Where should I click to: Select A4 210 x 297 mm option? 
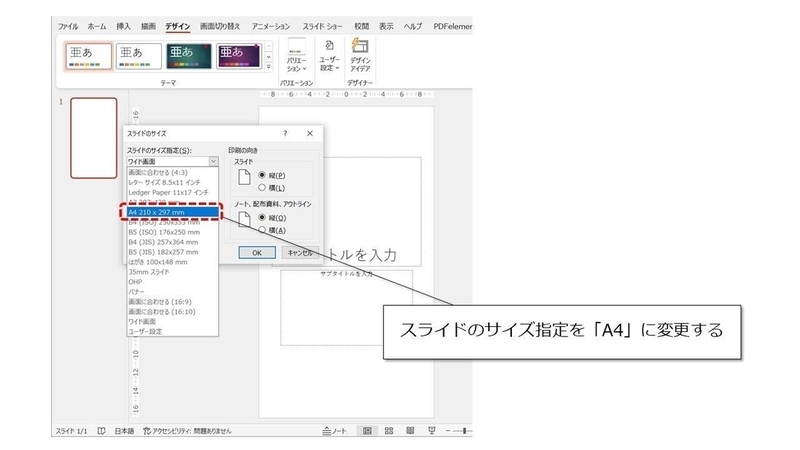point(172,212)
